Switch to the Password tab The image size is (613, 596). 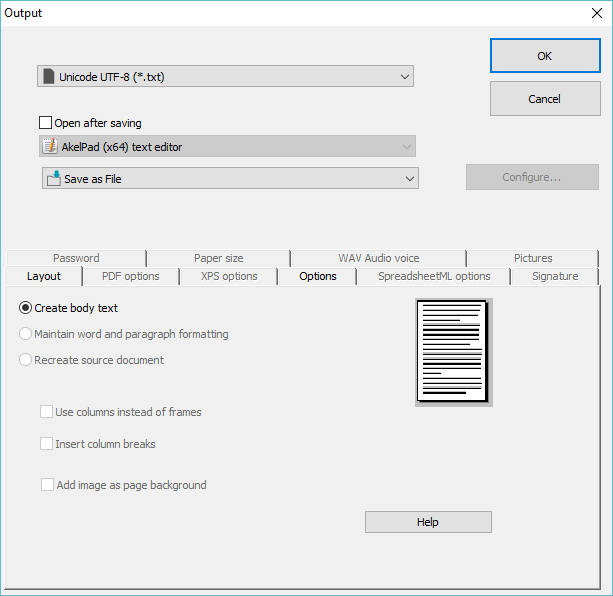coord(76,258)
